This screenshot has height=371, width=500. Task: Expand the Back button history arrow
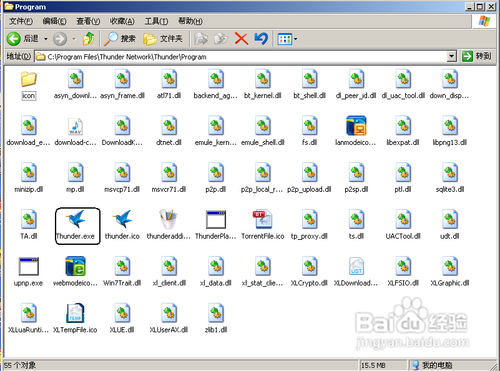46,39
